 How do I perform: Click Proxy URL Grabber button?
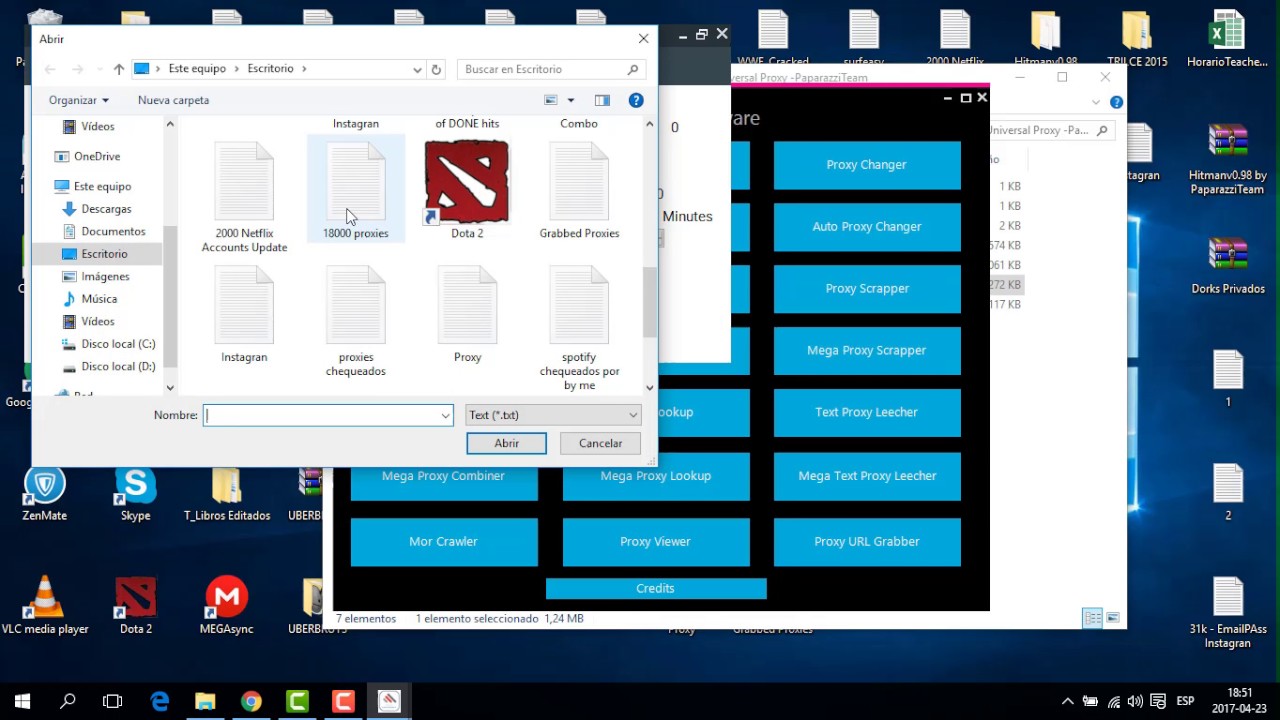867,542
